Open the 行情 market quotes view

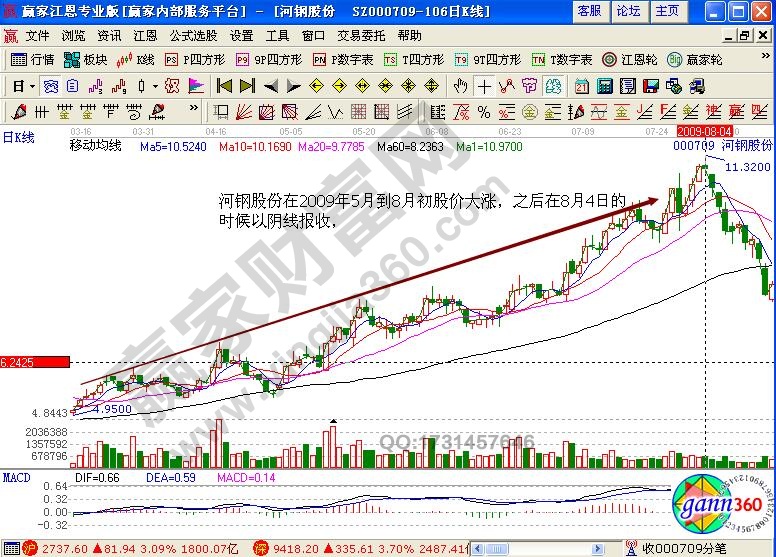pyautogui.click(x=32, y=60)
